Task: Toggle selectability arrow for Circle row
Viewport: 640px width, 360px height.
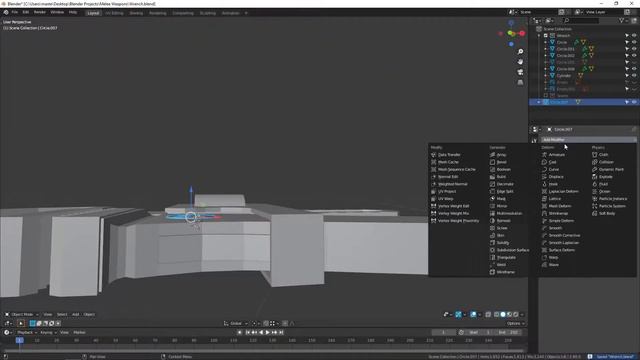Action: (627, 42)
